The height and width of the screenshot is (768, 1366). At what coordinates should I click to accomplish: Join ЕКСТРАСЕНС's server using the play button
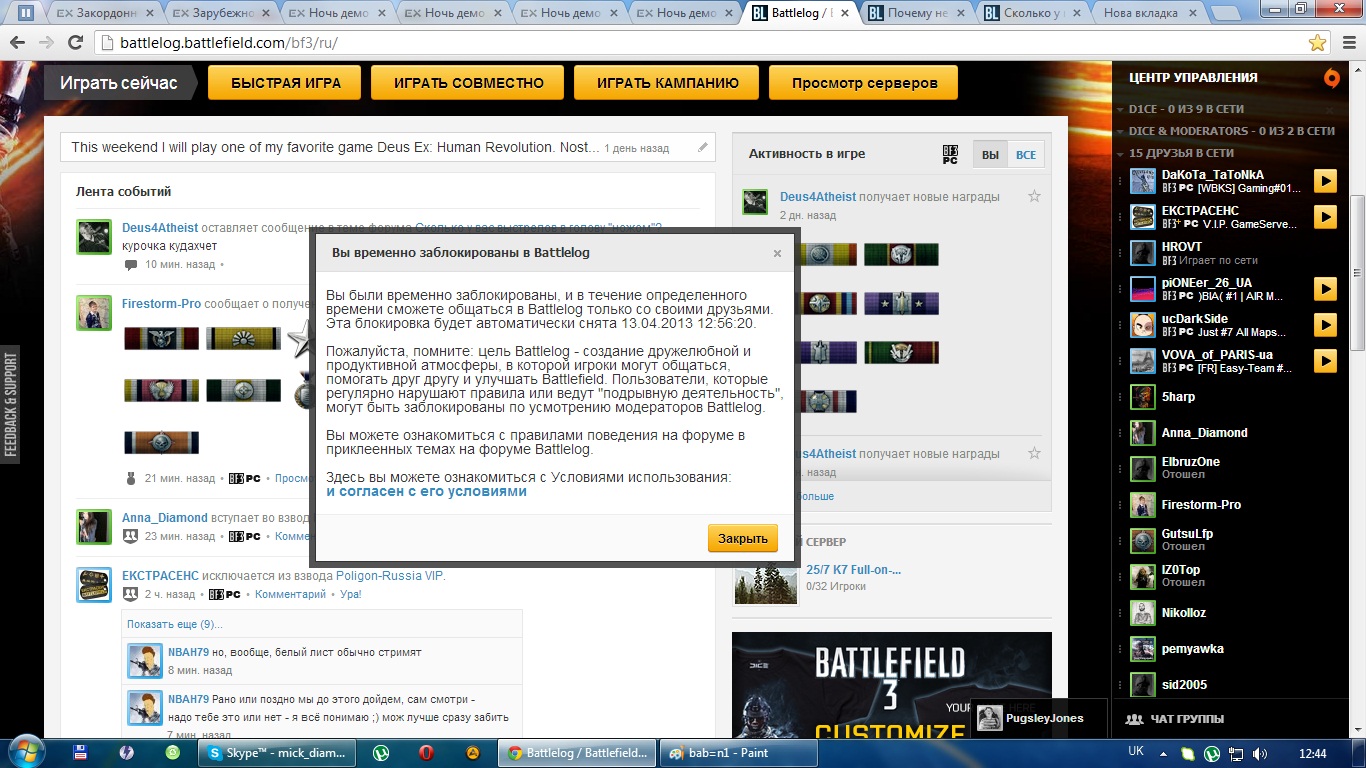[x=1325, y=217]
